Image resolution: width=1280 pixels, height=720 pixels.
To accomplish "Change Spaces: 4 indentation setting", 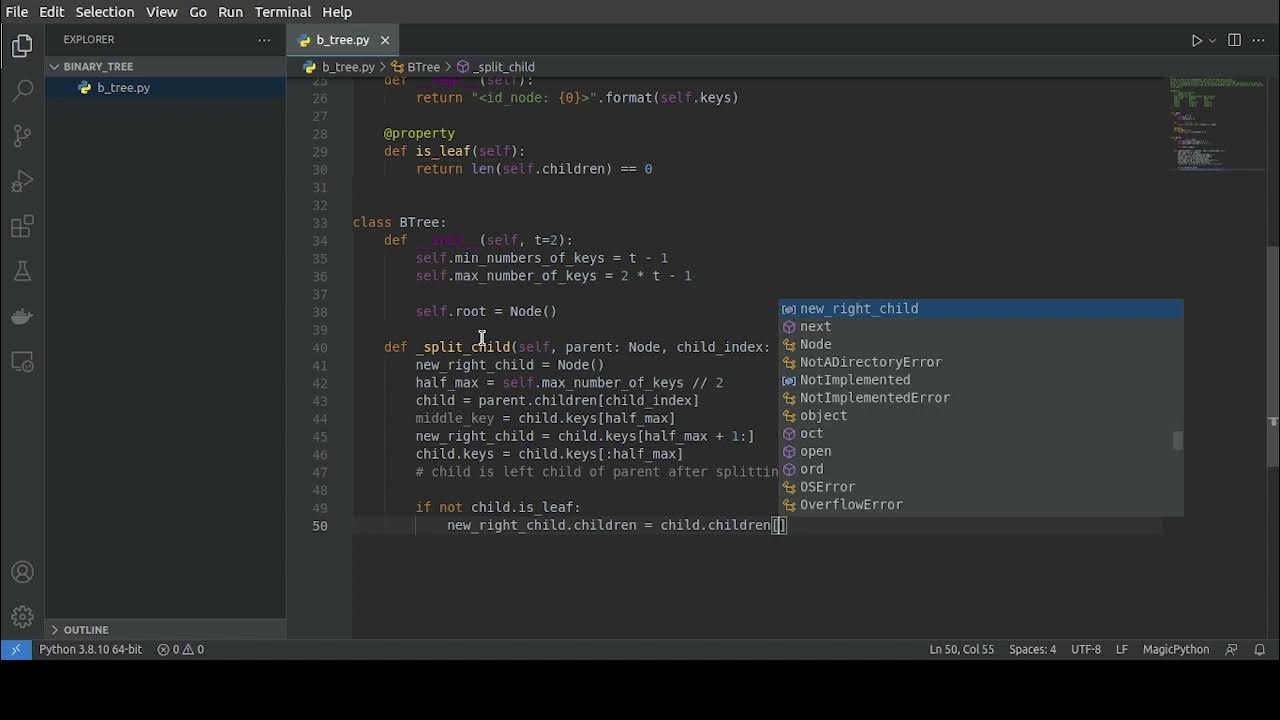I will pos(1032,649).
